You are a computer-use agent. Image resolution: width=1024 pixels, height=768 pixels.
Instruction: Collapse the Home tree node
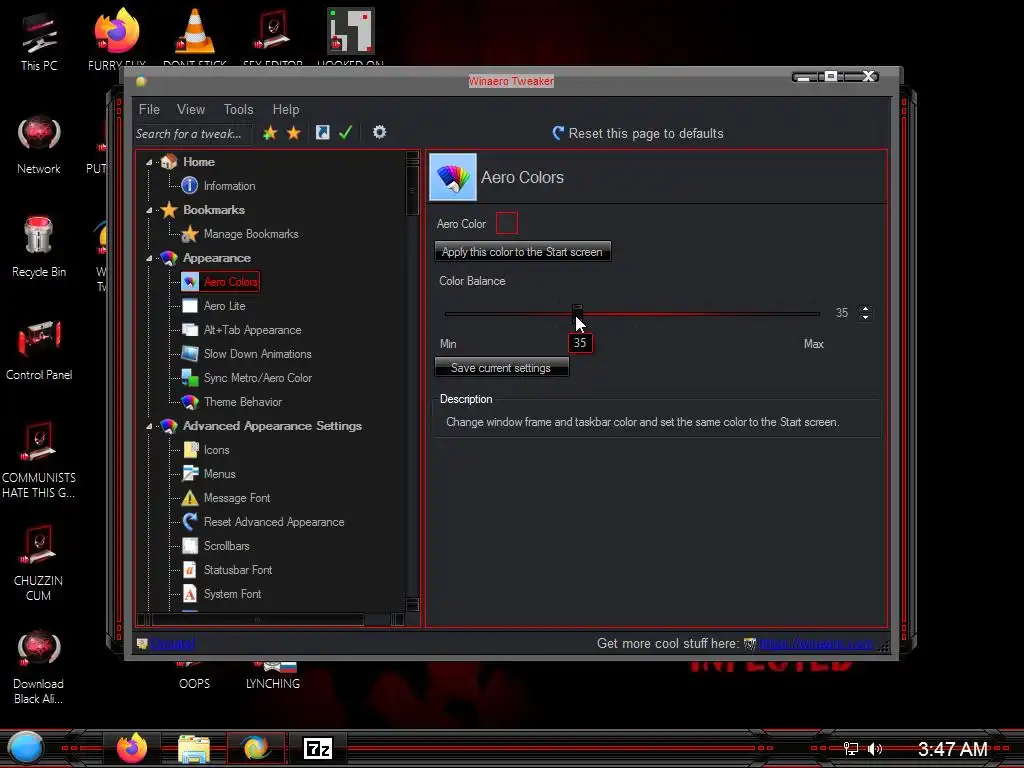point(150,162)
